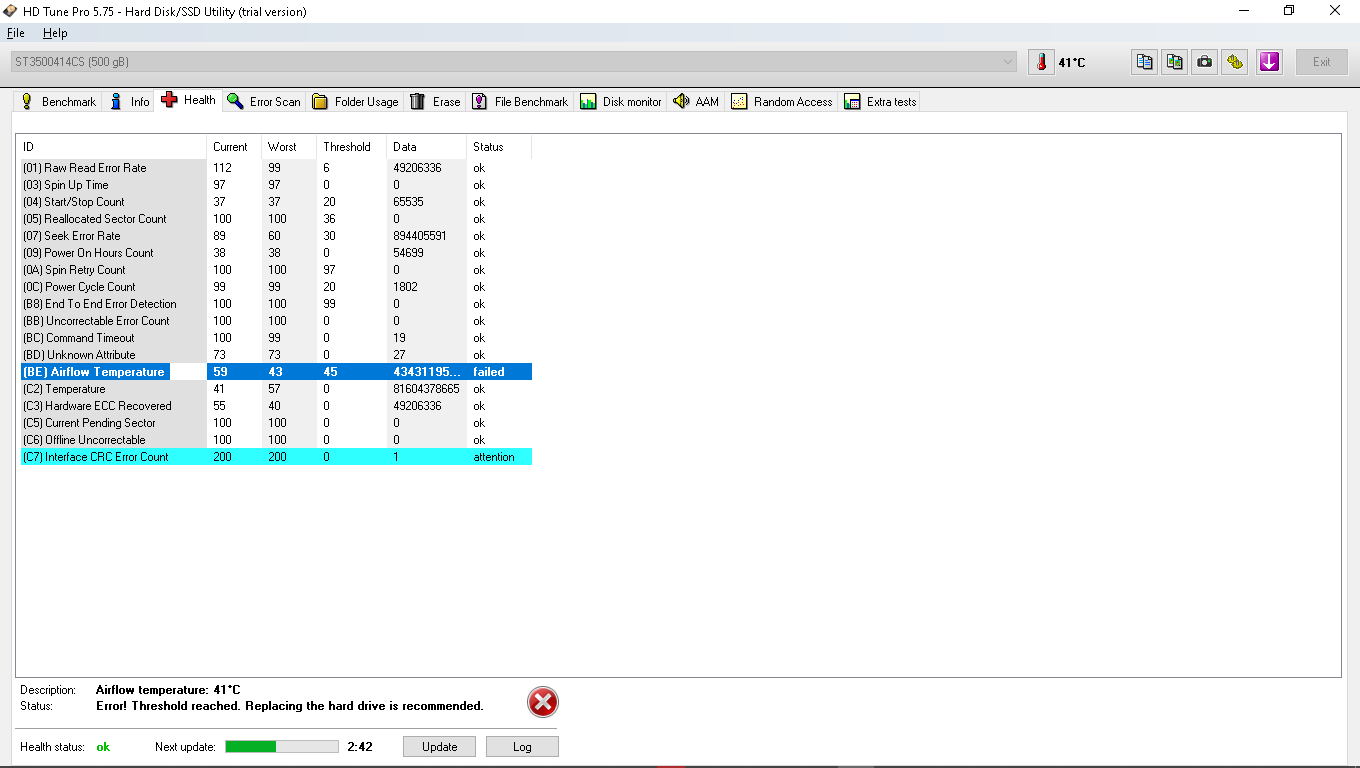
Task: Click the Data column header
Action: click(x=426, y=147)
